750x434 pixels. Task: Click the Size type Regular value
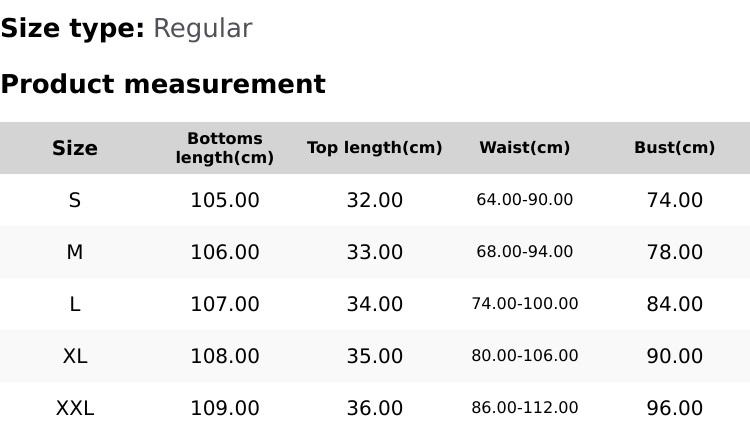(202, 29)
